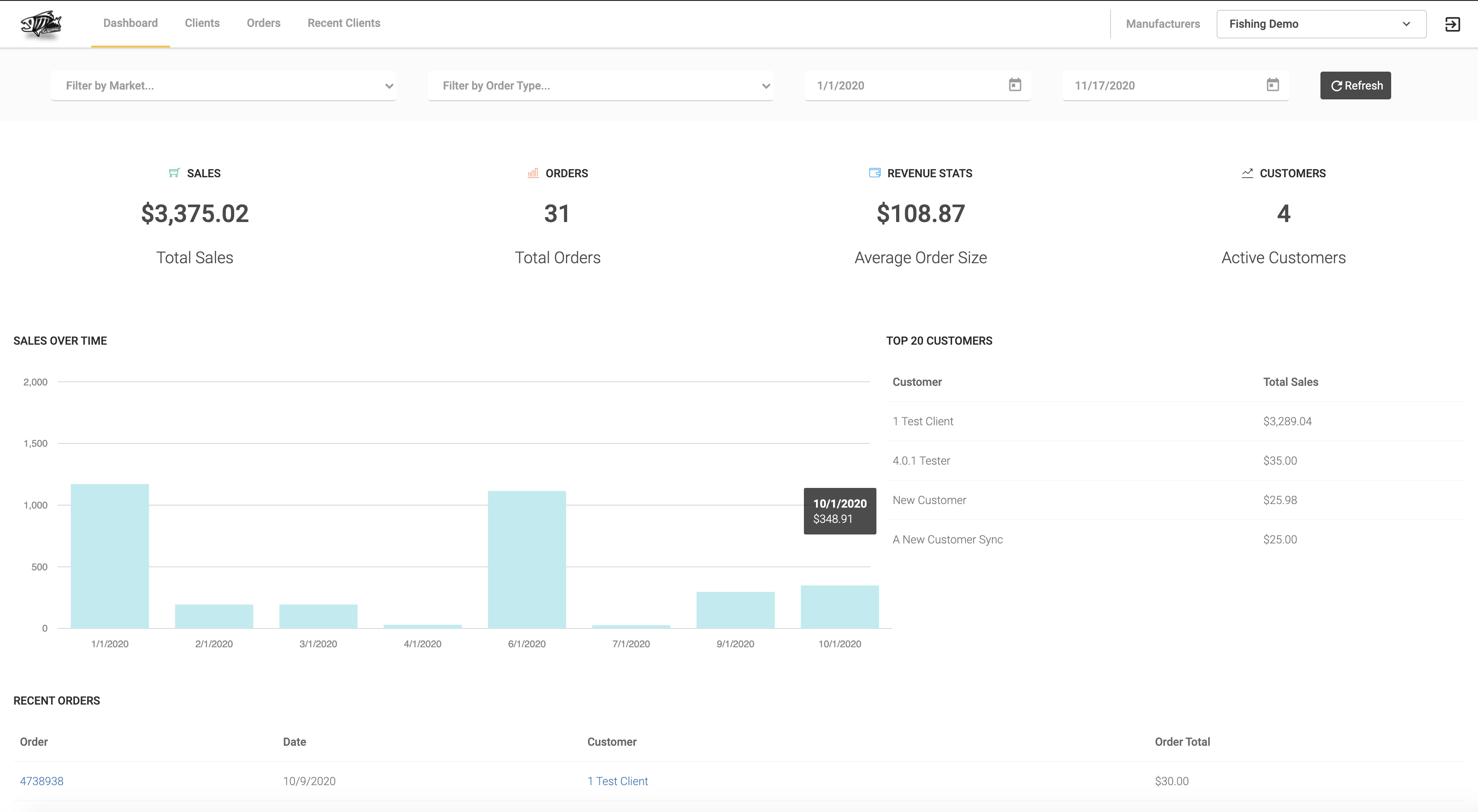Click the logout icon at top right
This screenshot has width=1478, height=812.
point(1452,24)
